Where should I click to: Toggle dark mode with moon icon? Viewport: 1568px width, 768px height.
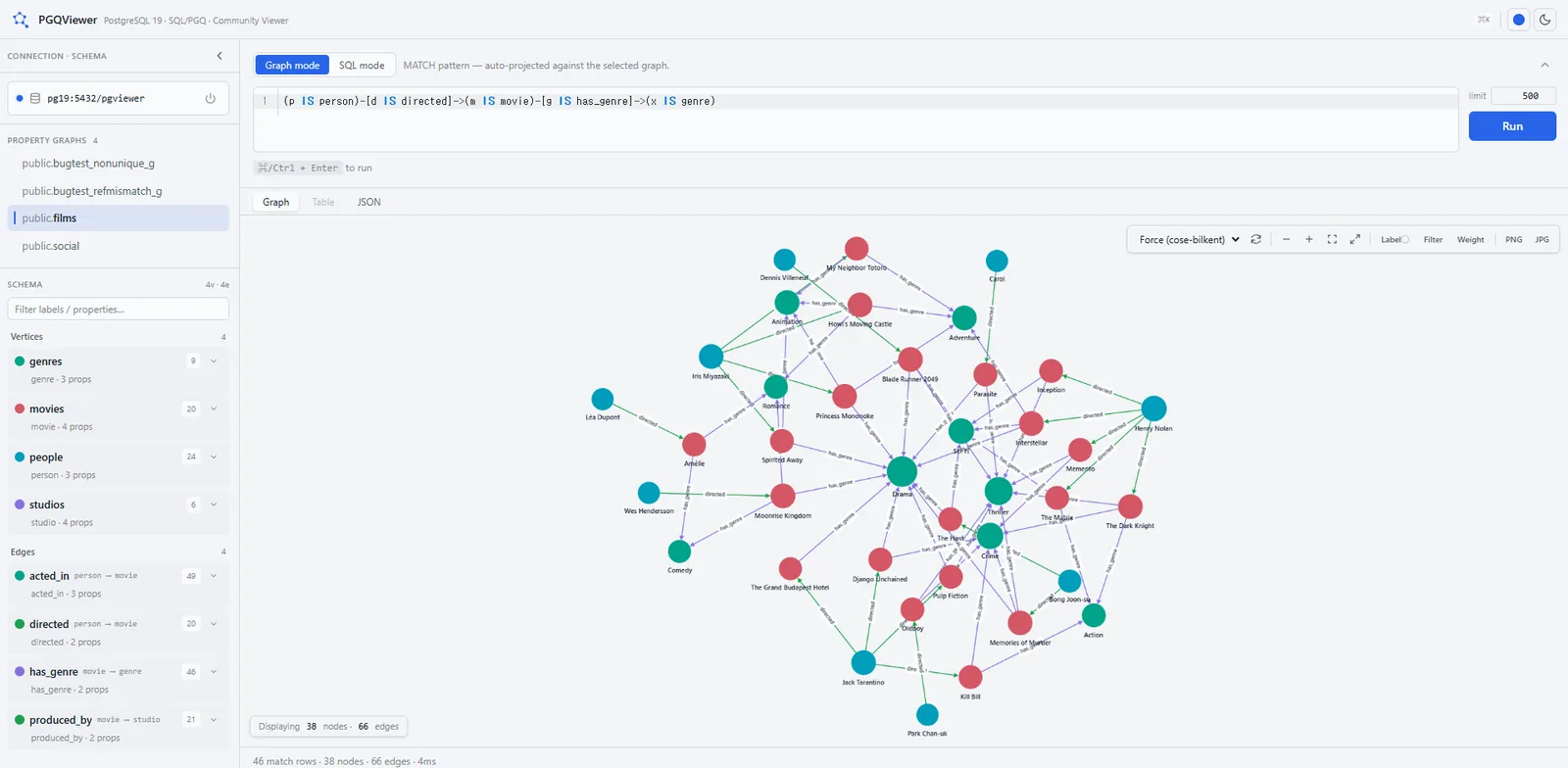[x=1544, y=20]
